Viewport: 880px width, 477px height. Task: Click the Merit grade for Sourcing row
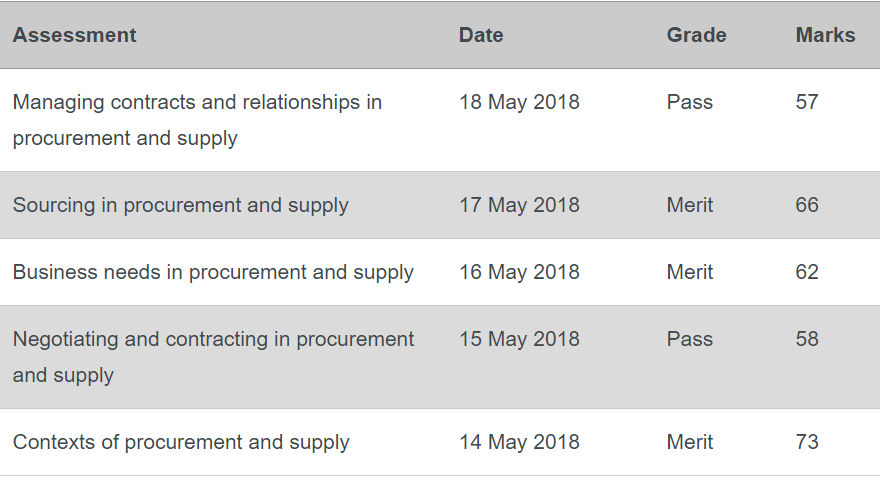click(690, 205)
